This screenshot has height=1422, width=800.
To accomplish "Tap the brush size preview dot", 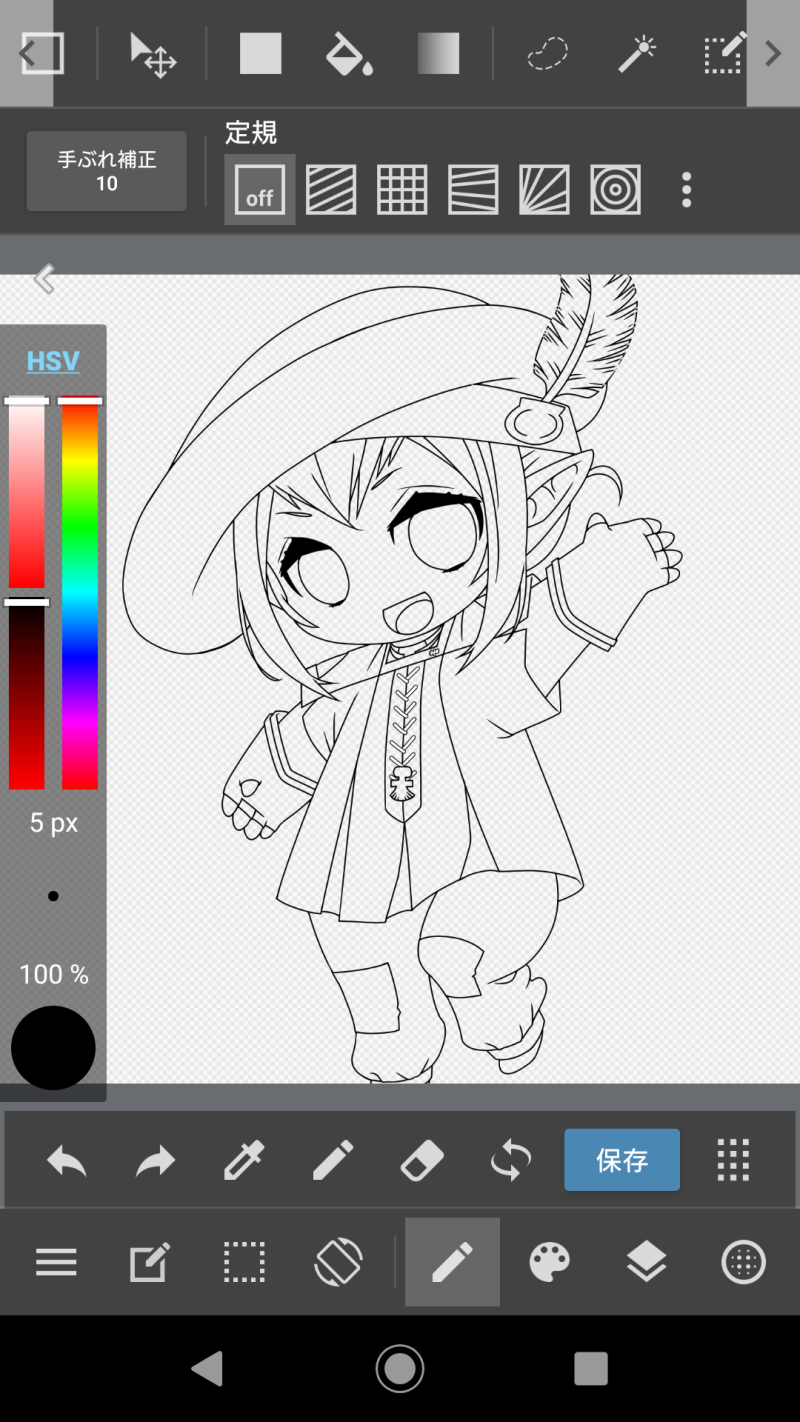I will coord(53,896).
